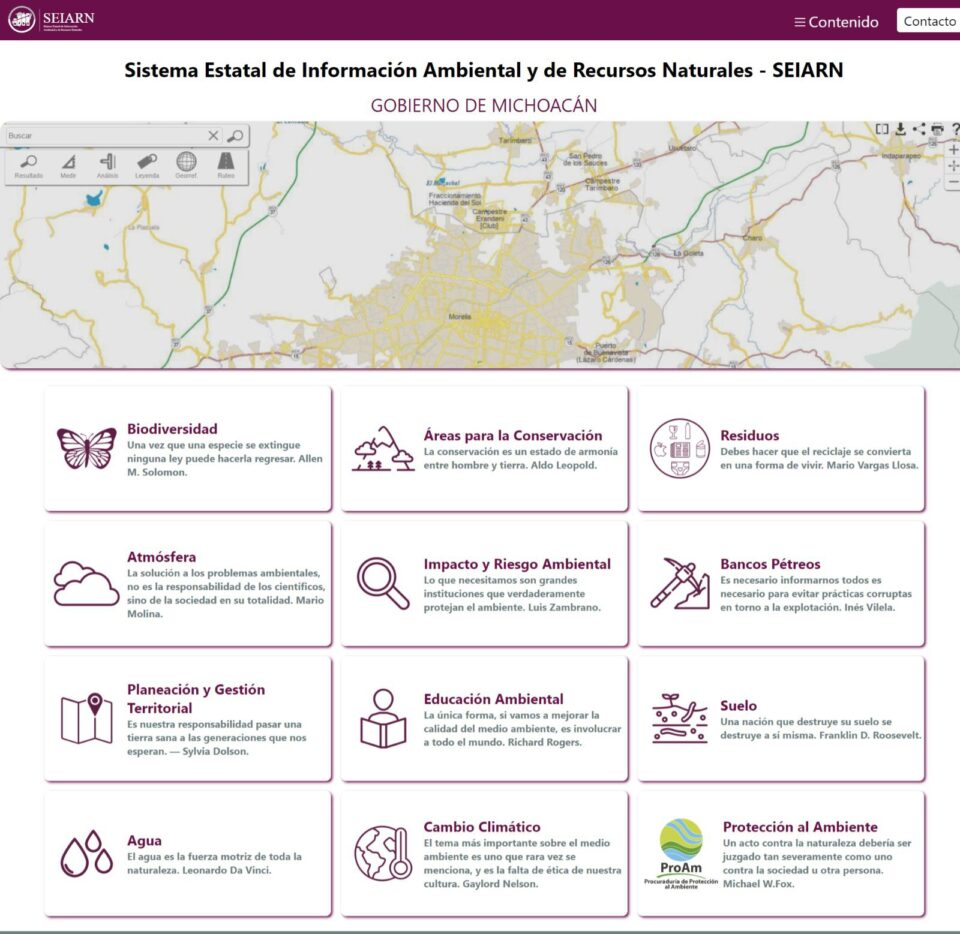Image resolution: width=960 pixels, height=934 pixels.
Task: Open the Medir measuring tool
Action: click(x=68, y=165)
